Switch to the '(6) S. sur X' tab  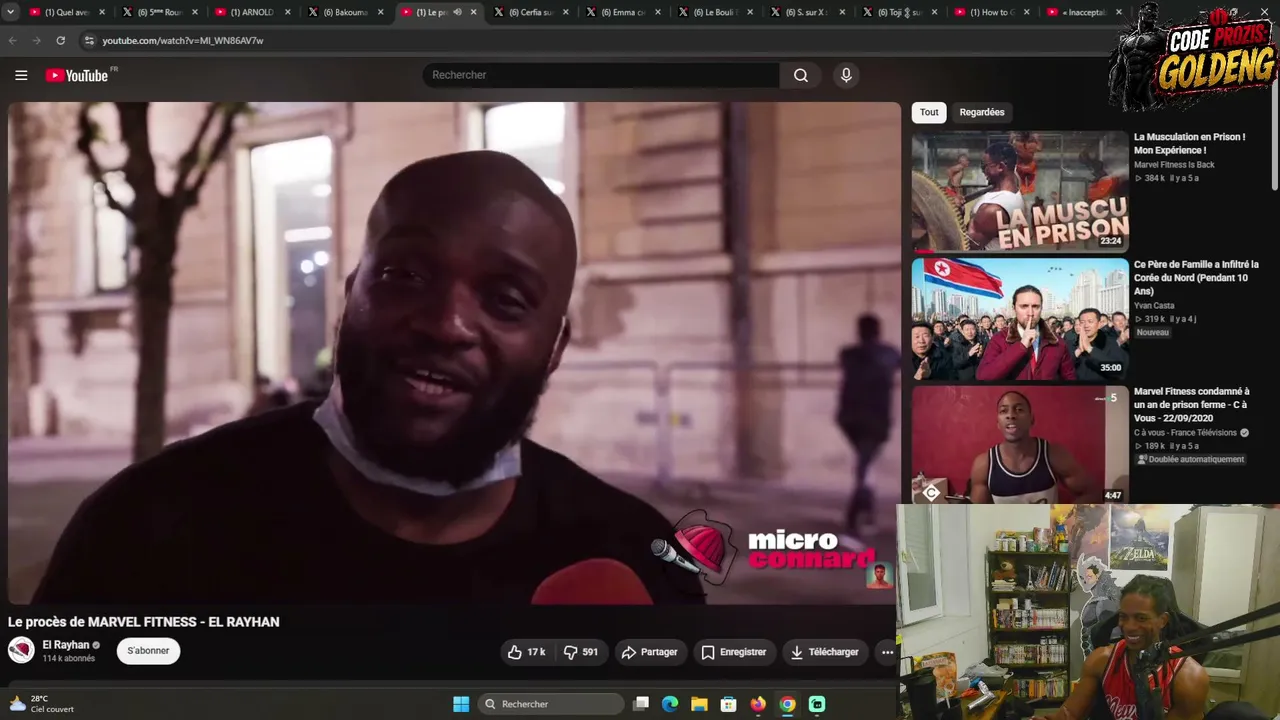[808, 12]
